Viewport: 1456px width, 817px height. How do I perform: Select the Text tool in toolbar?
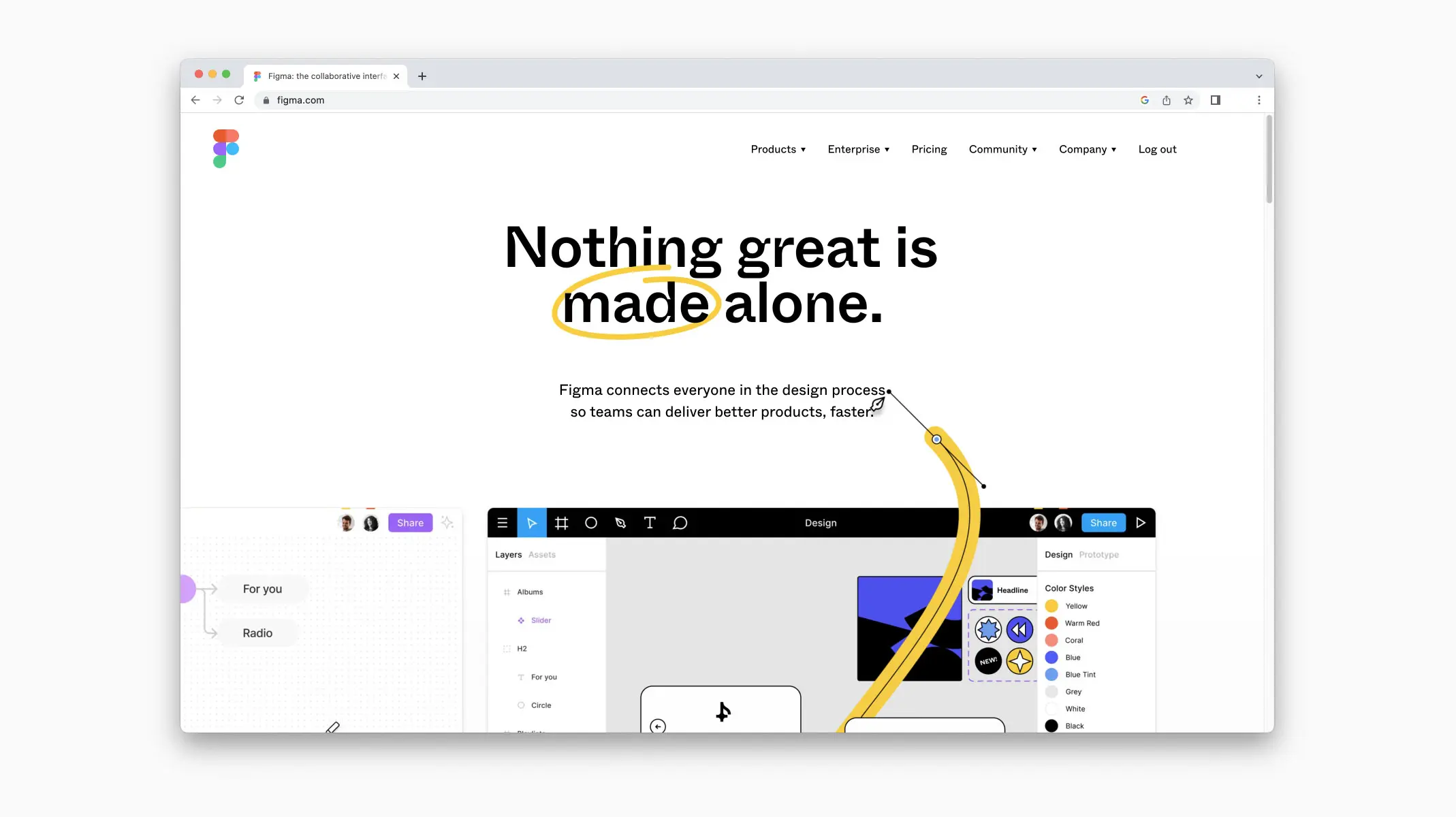(x=650, y=522)
